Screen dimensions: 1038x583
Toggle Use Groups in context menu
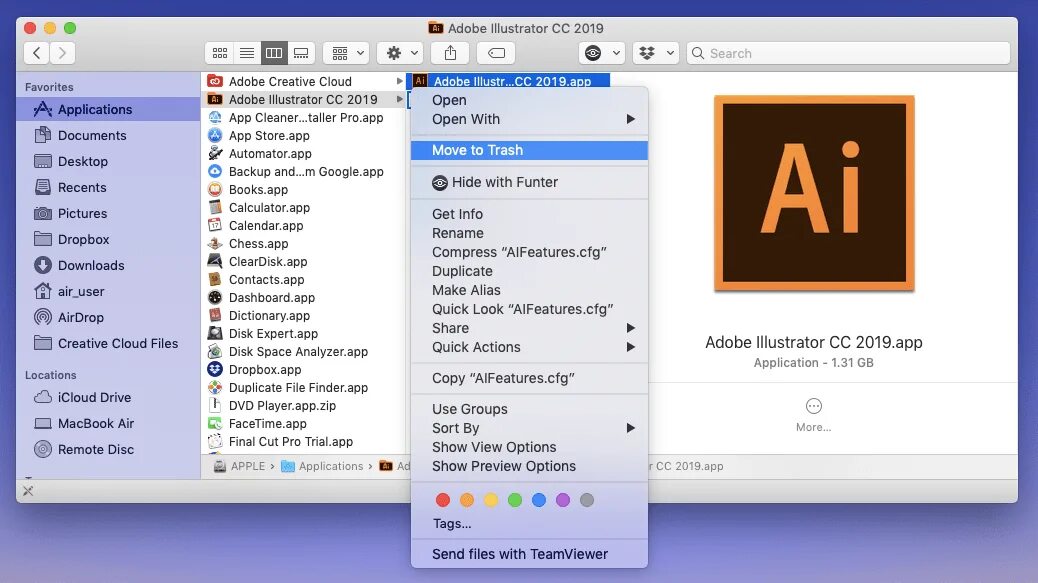click(529, 409)
